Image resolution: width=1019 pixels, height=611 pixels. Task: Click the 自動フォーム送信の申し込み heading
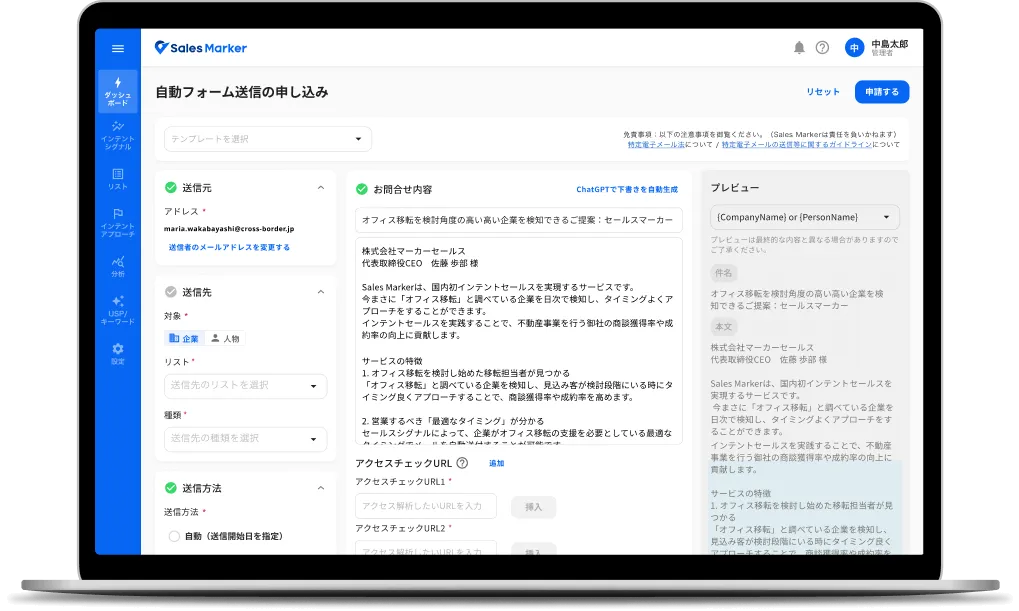click(x=242, y=92)
